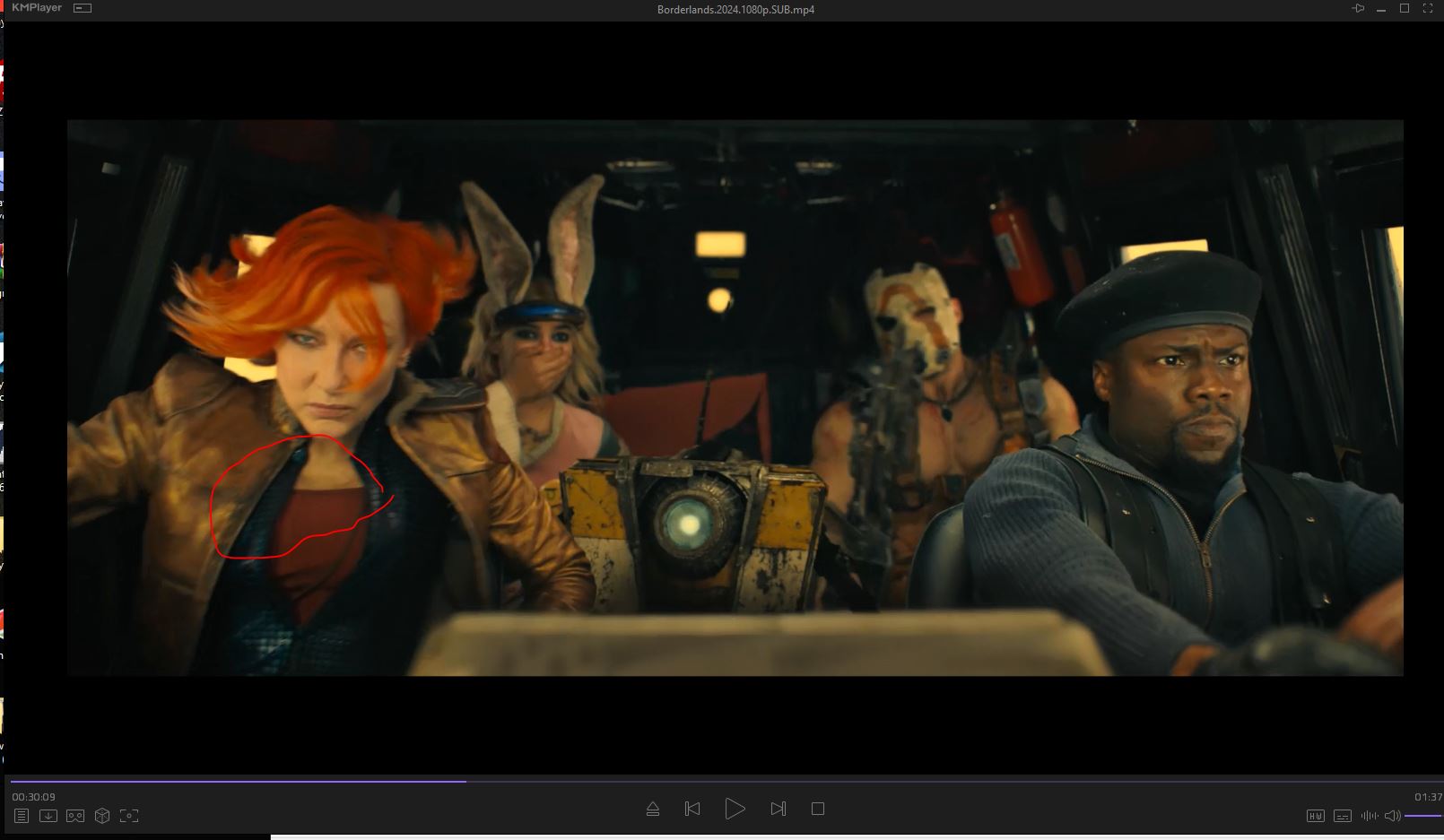Click the eject/open file icon
This screenshot has width=1444, height=840.
[653, 809]
